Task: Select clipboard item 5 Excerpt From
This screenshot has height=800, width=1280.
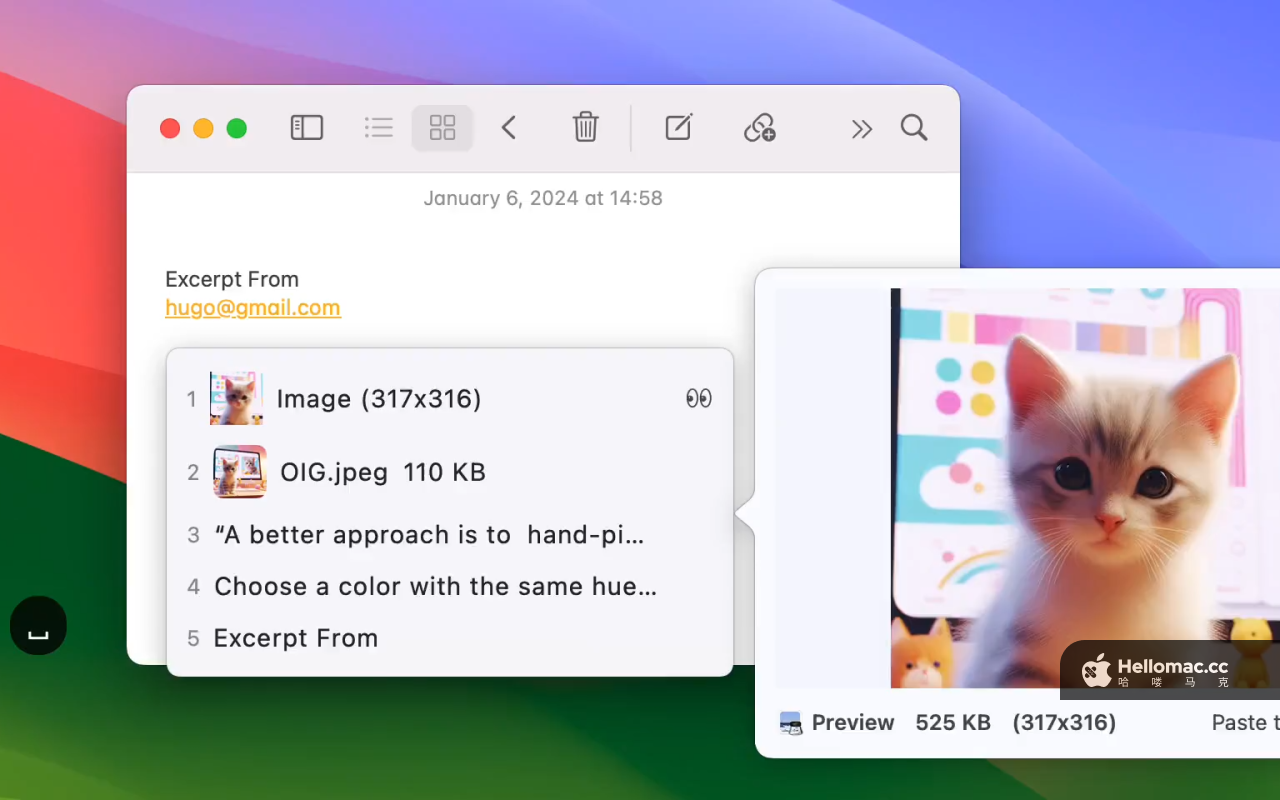Action: 450,638
